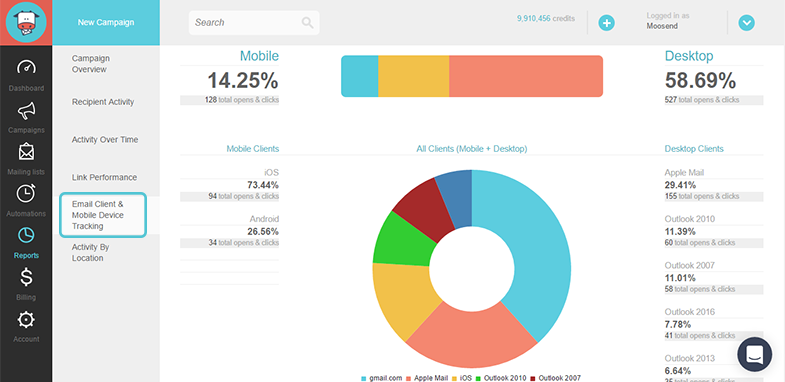Click the plus icon to add credits
Viewport: 785px width, 382px height.
(606, 23)
